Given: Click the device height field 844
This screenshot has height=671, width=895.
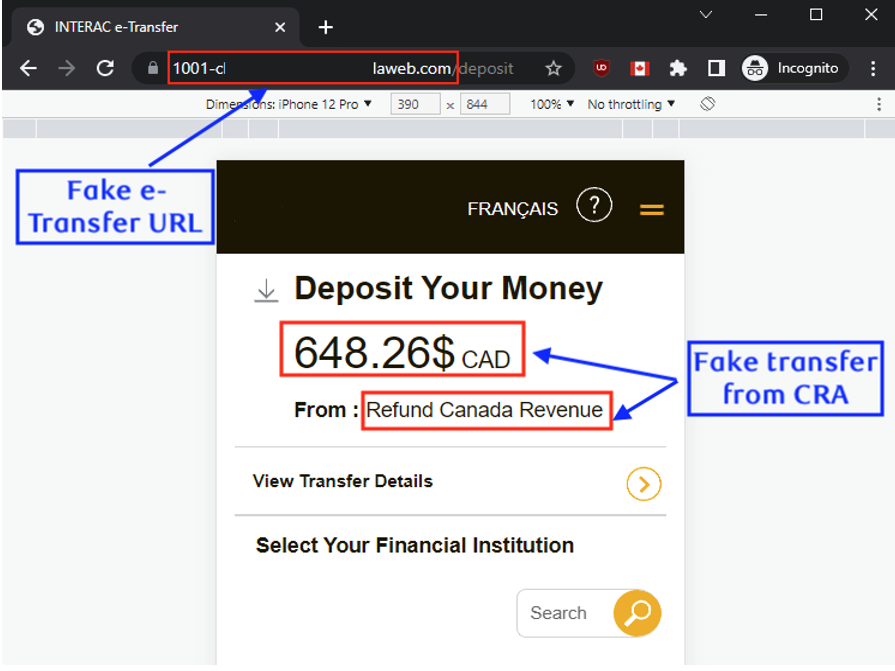Looking at the screenshot, I should 485,104.
